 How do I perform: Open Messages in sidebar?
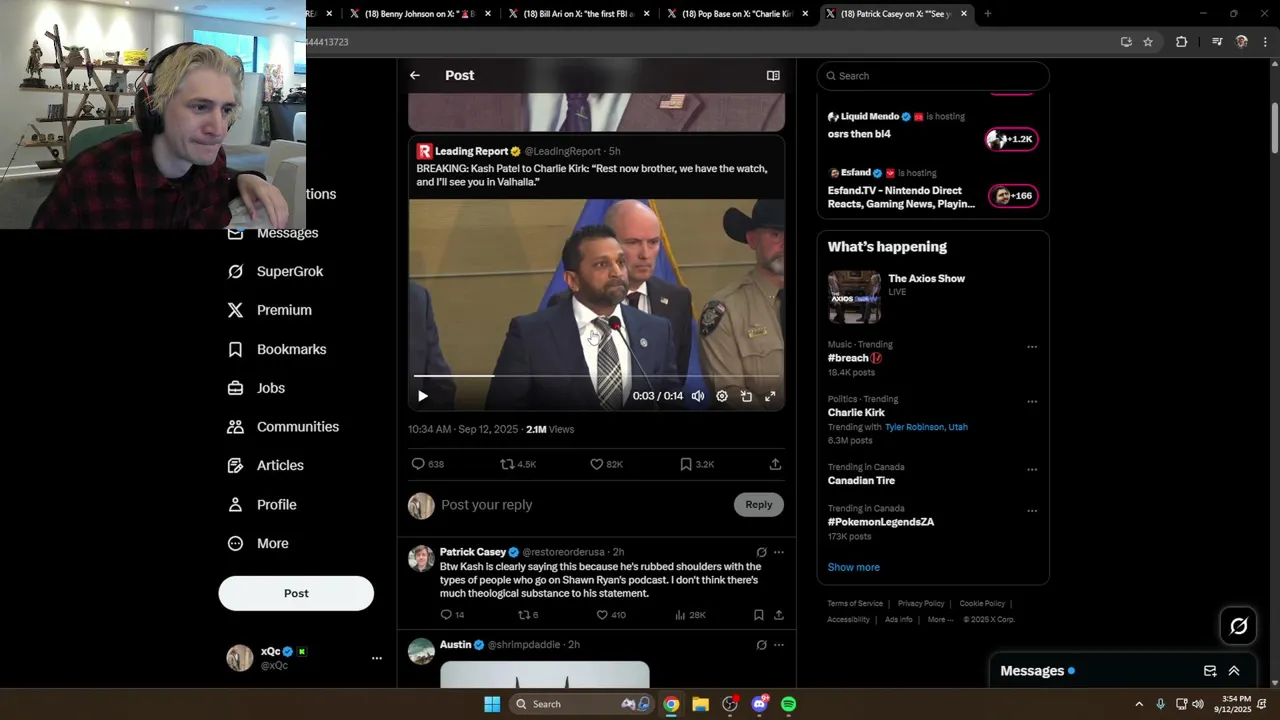[273, 233]
